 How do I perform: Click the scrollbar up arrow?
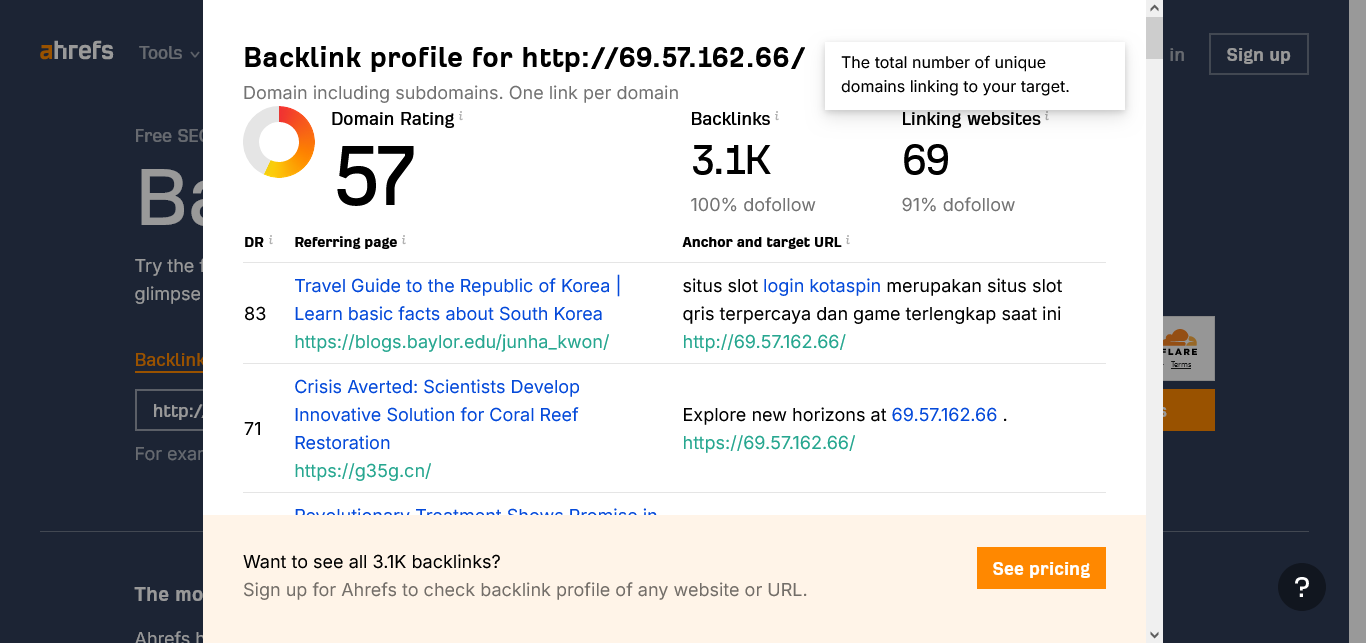(x=1155, y=8)
